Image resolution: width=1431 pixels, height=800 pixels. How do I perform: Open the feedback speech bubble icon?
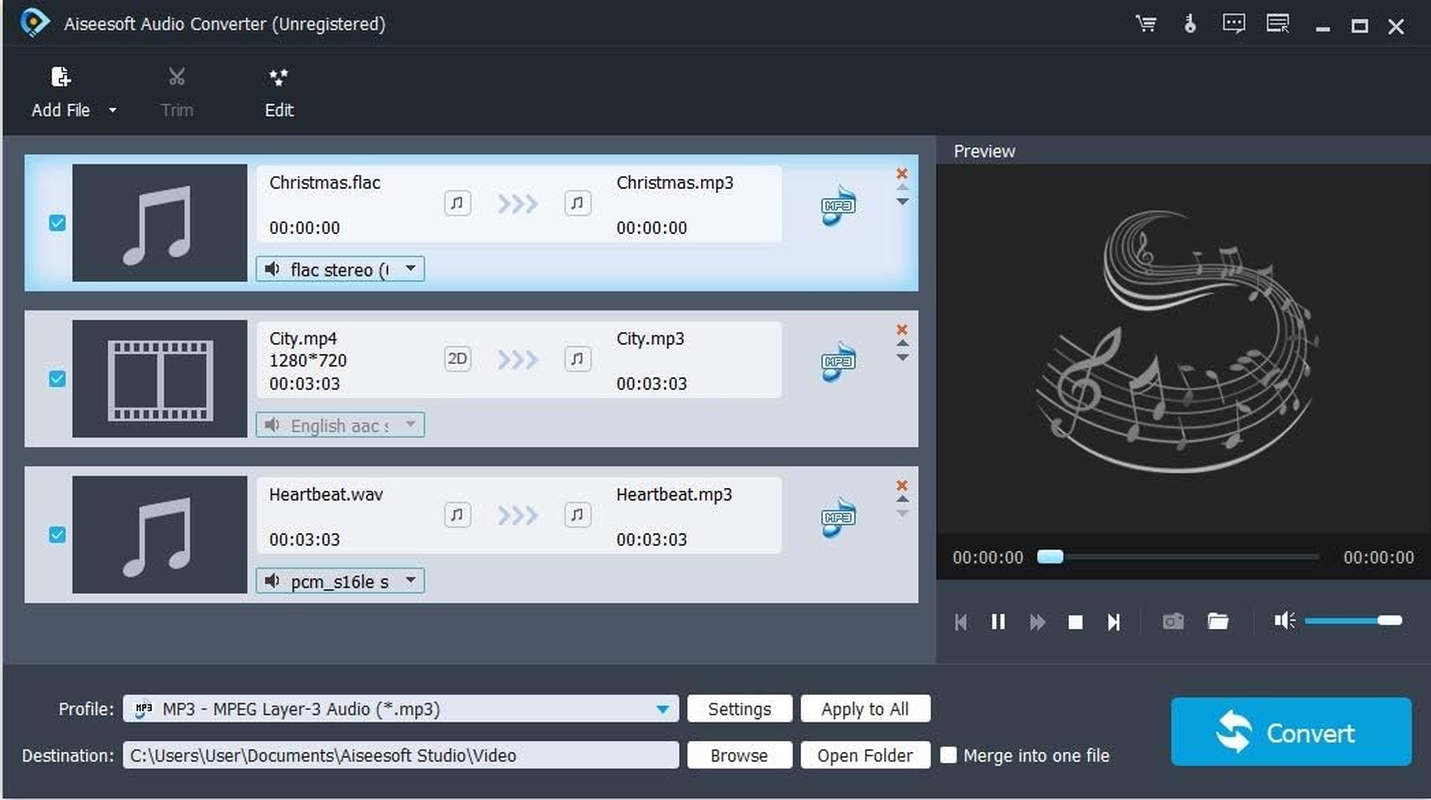point(1233,23)
